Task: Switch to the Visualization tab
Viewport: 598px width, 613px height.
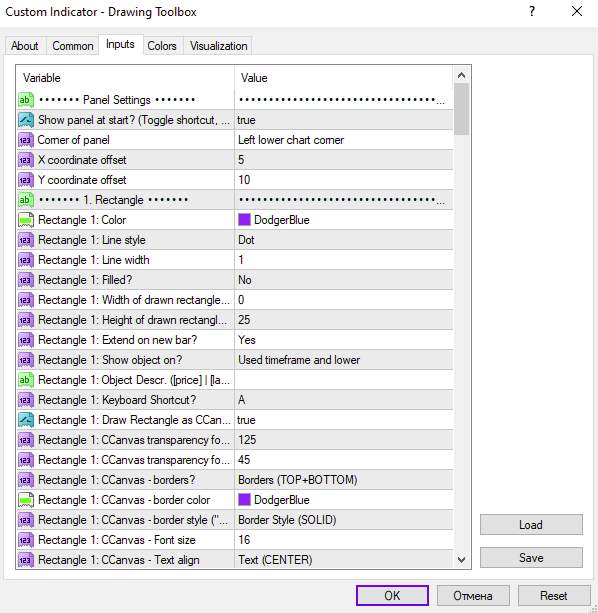Action: pos(218,46)
